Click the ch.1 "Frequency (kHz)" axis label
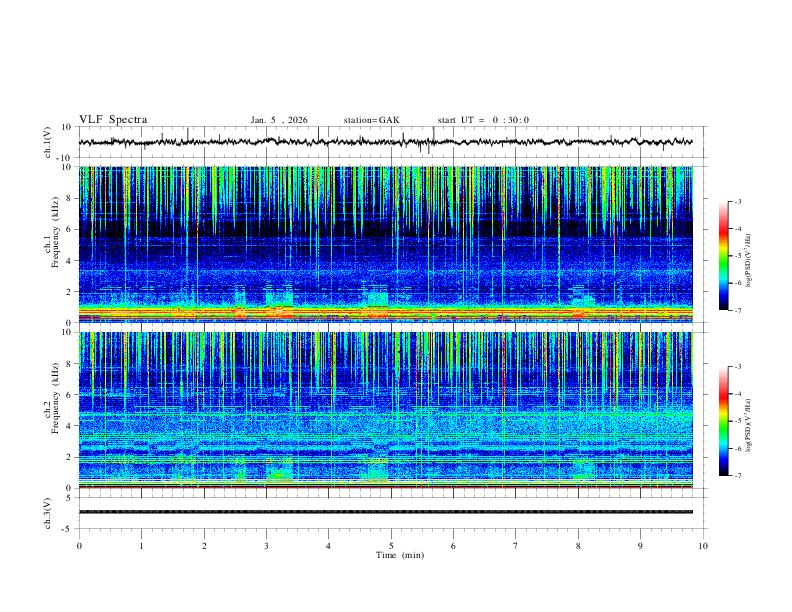792x612 pixels. 55,233
